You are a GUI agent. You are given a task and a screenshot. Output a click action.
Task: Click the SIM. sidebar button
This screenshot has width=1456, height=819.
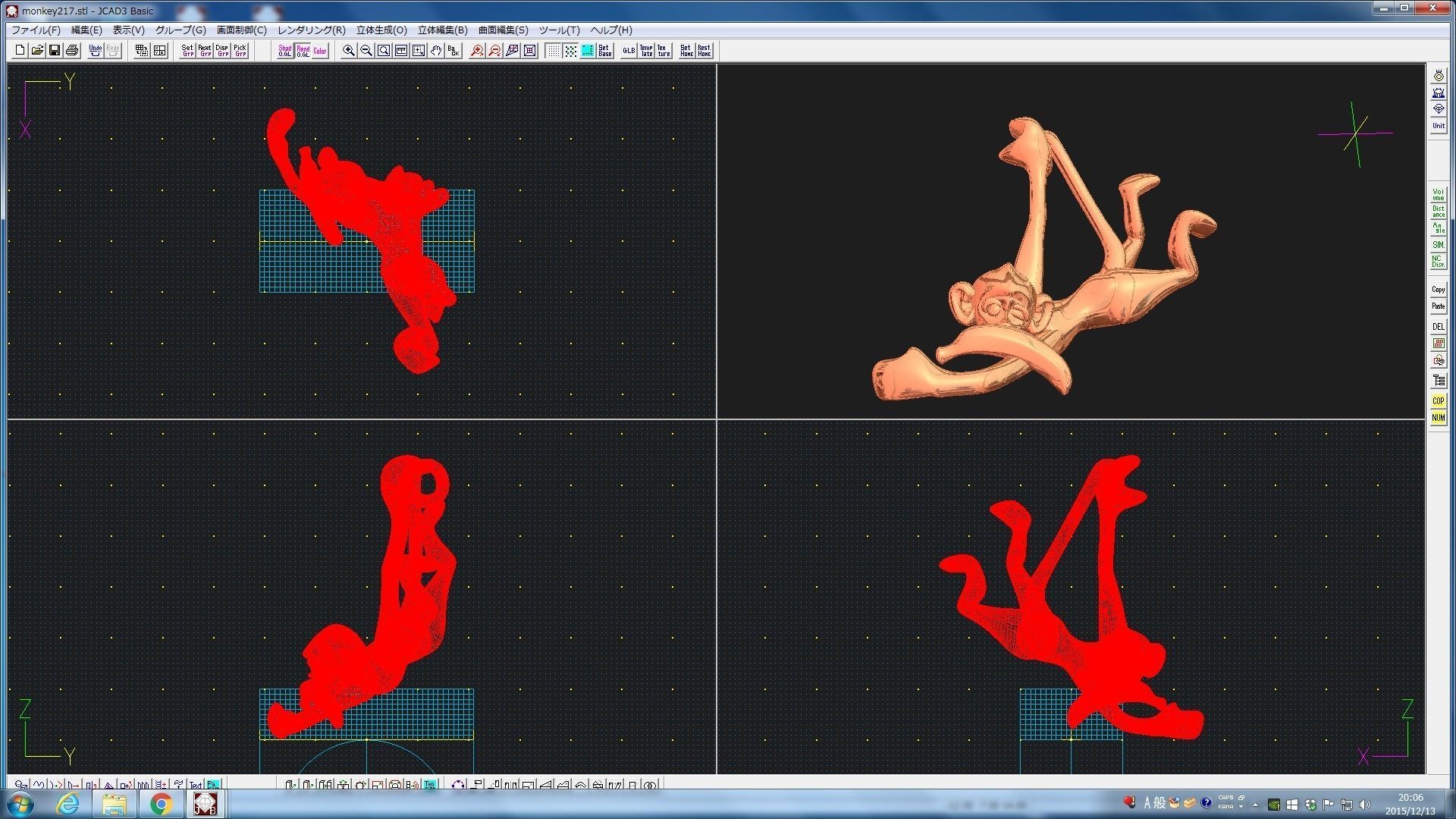click(1439, 245)
